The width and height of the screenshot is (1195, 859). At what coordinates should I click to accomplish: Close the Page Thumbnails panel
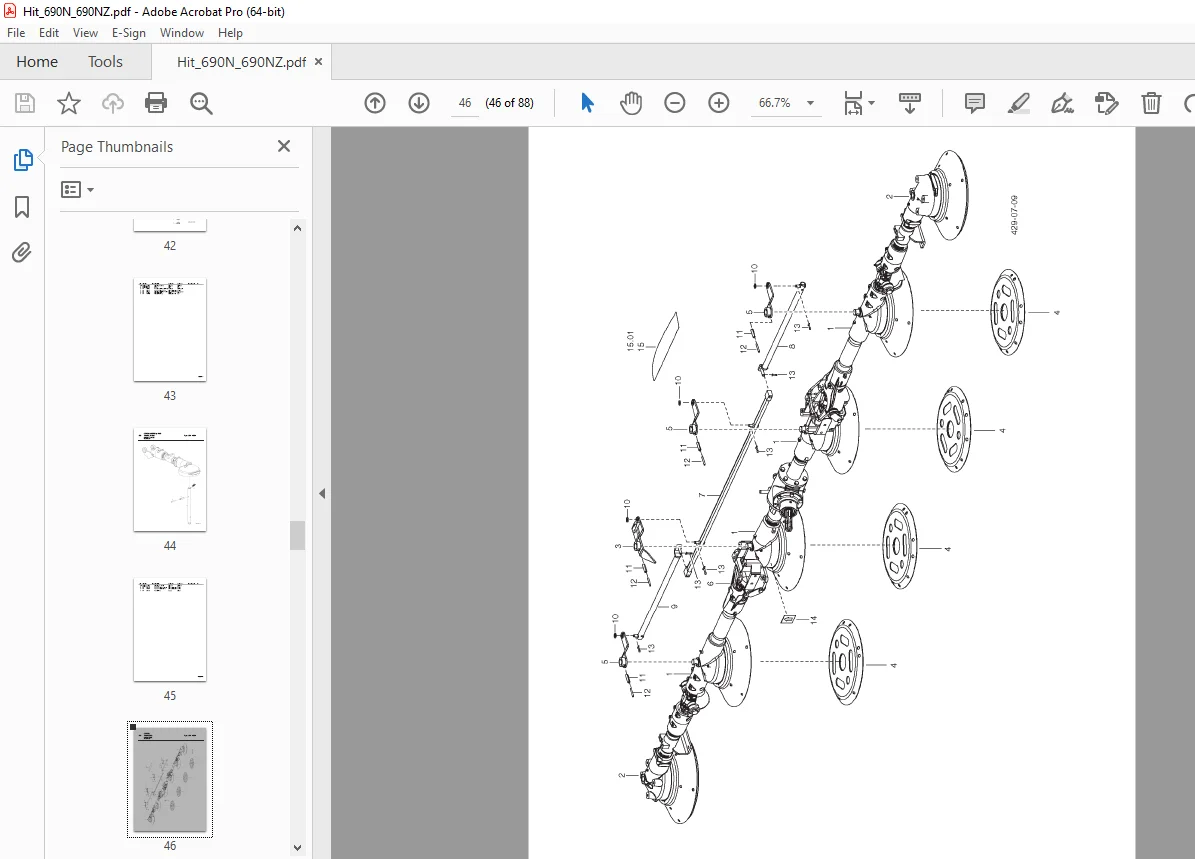click(x=284, y=146)
